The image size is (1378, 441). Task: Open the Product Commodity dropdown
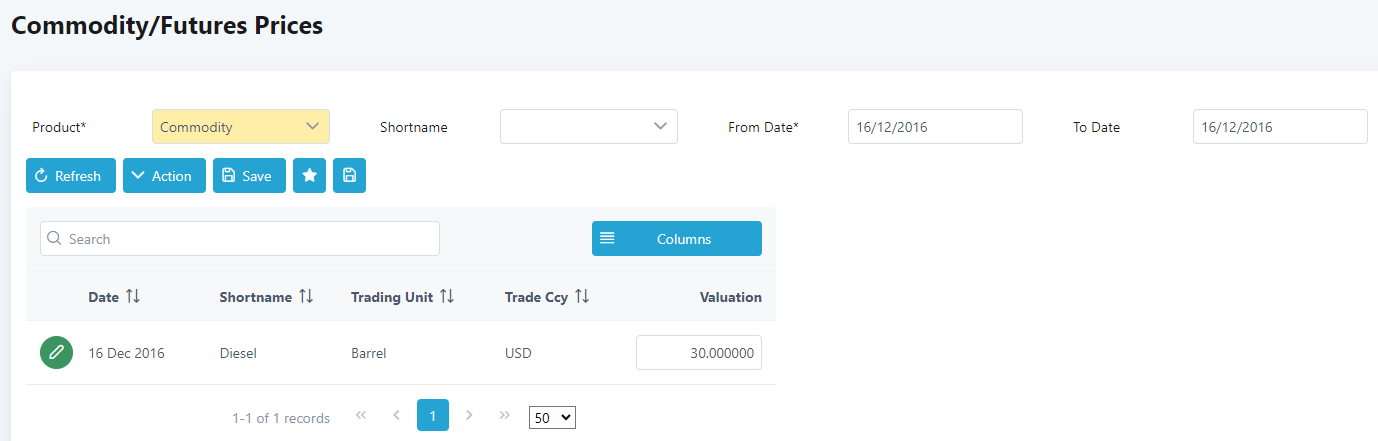[241, 127]
